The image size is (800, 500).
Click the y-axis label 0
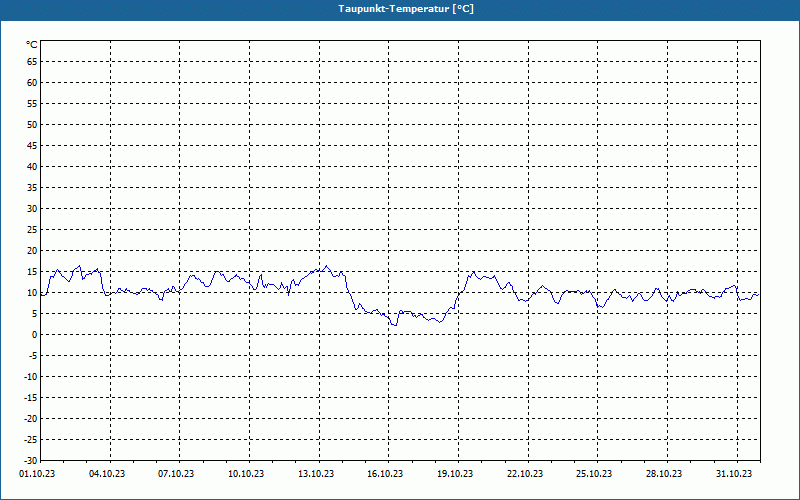(35, 335)
